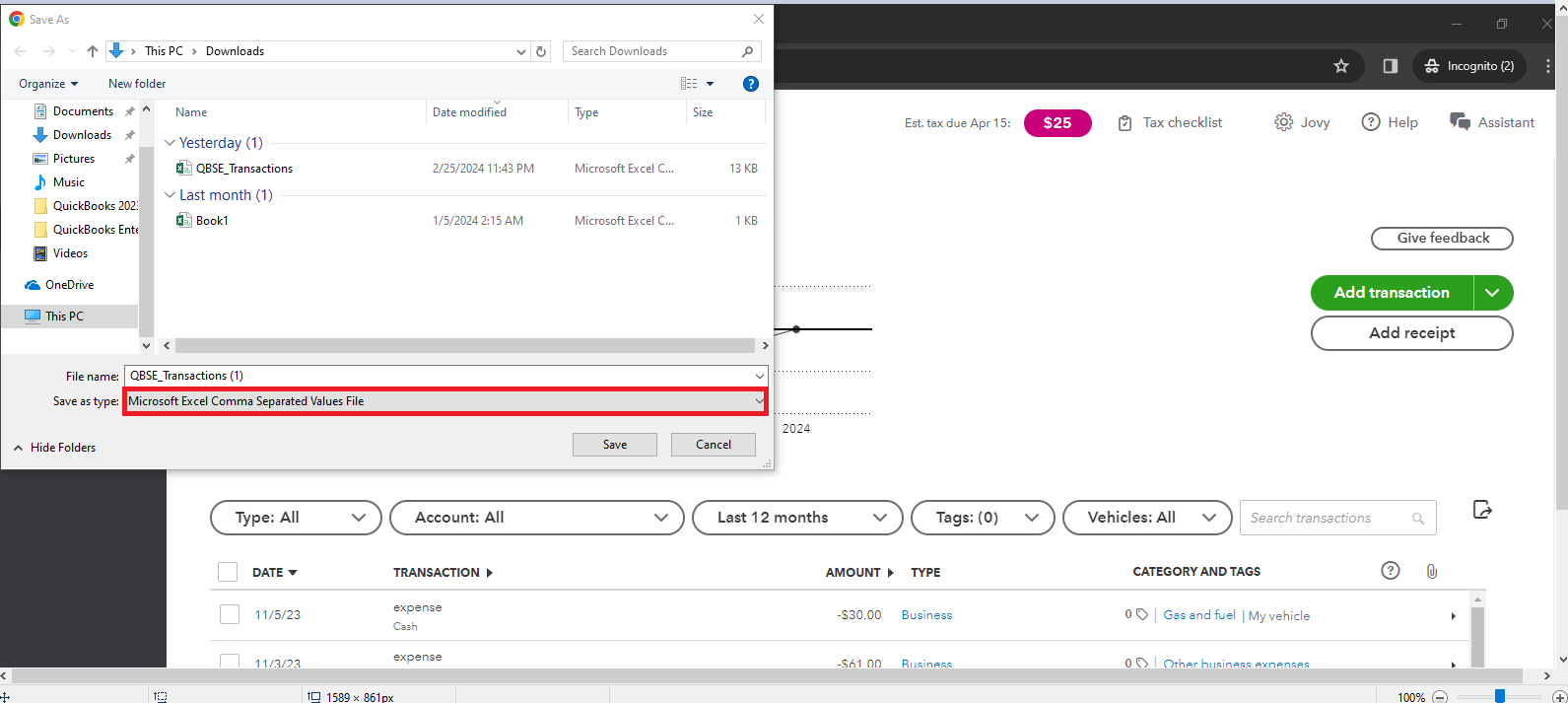Click the Give feedback button

[x=1442, y=239]
